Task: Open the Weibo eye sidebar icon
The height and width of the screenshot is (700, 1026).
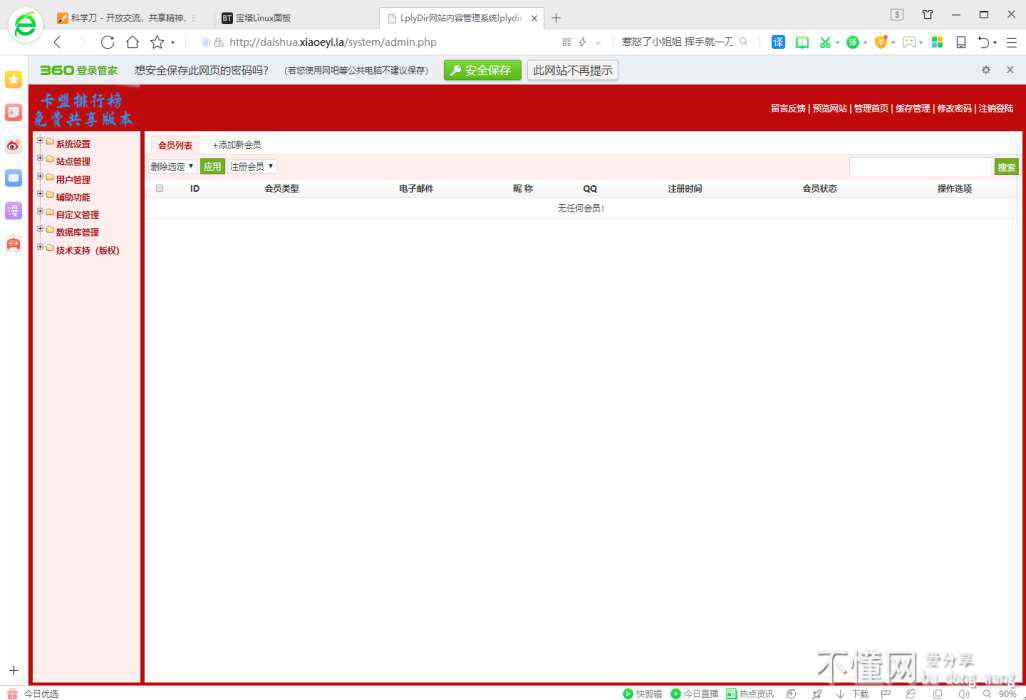Action: click(x=13, y=145)
